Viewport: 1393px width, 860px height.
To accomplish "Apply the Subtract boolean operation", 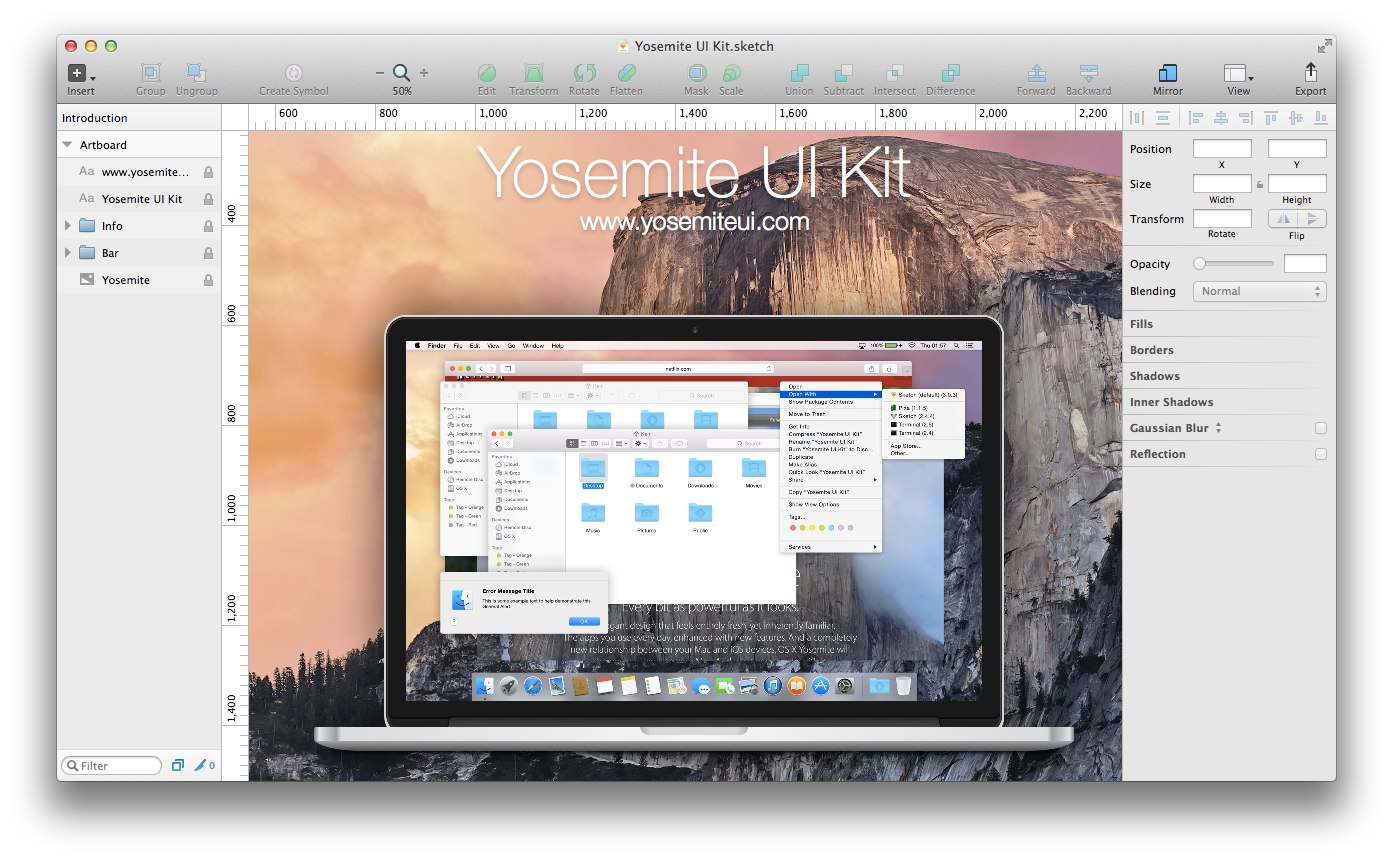I will point(844,73).
